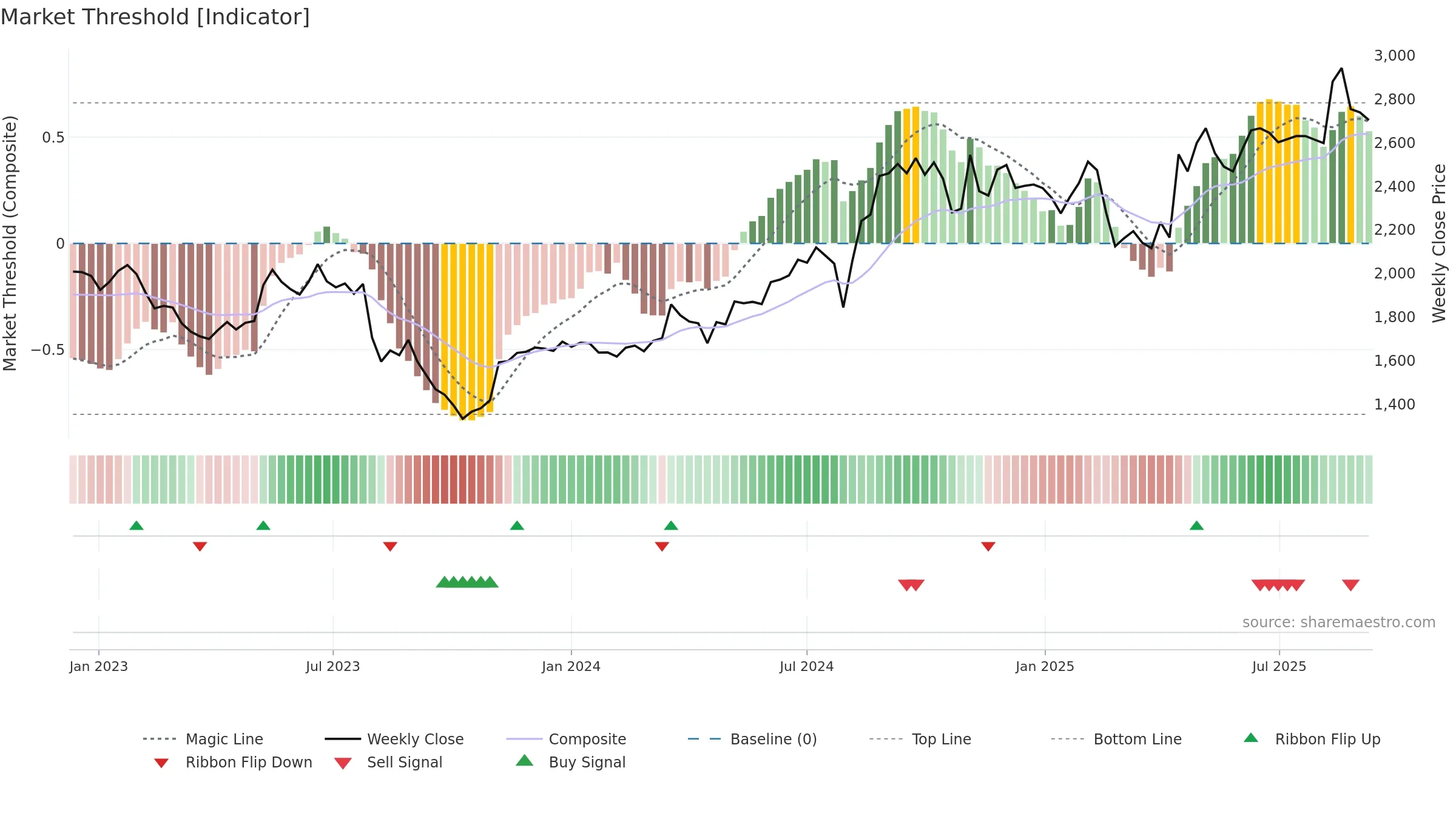
Task: Click the Weekly Close Price axis title
Action: tap(1440, 243)
